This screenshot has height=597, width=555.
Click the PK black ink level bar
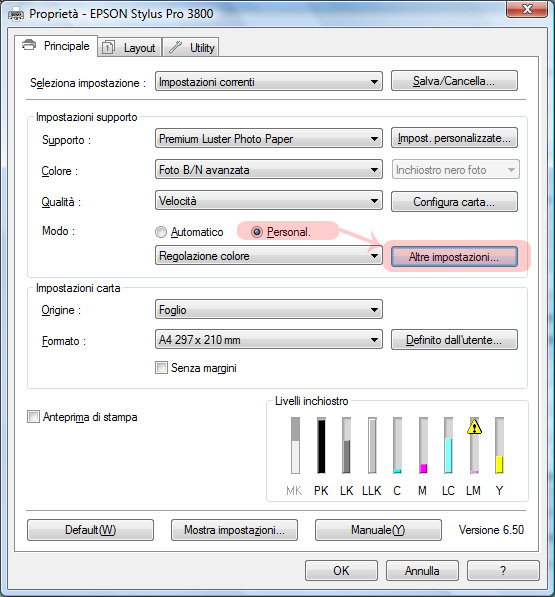tap(321, 445)
